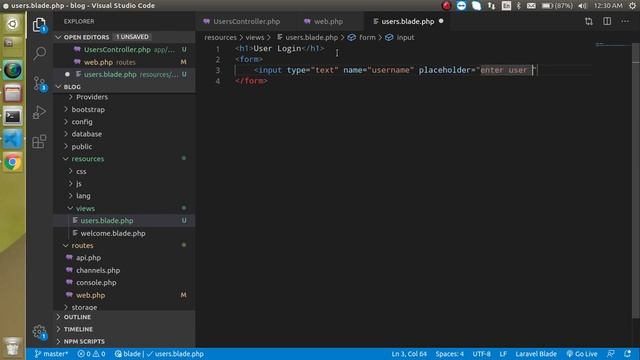The width and height of the screenshot is (640, 360).
Task: Click the Bluetooth icon in top panel
Action: click(x=518, y=5)
